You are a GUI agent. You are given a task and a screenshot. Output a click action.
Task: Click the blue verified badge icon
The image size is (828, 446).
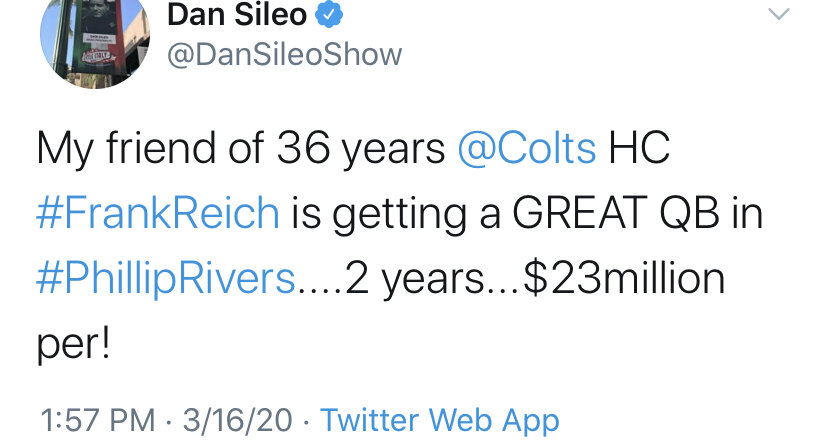pyautogui.click(x=329, y=15)
